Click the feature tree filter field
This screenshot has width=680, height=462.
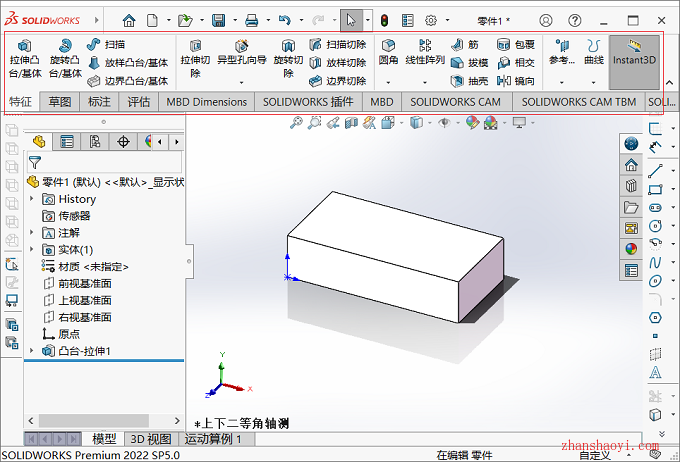[x=104, y=163]
